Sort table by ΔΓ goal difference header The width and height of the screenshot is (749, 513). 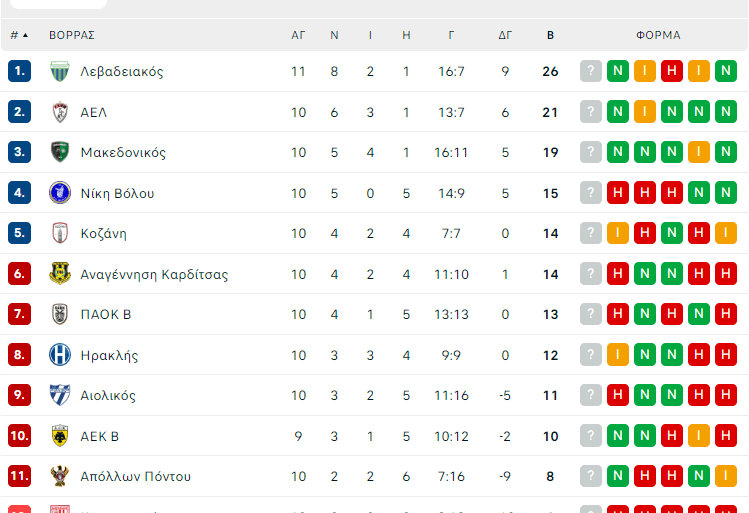505,35
